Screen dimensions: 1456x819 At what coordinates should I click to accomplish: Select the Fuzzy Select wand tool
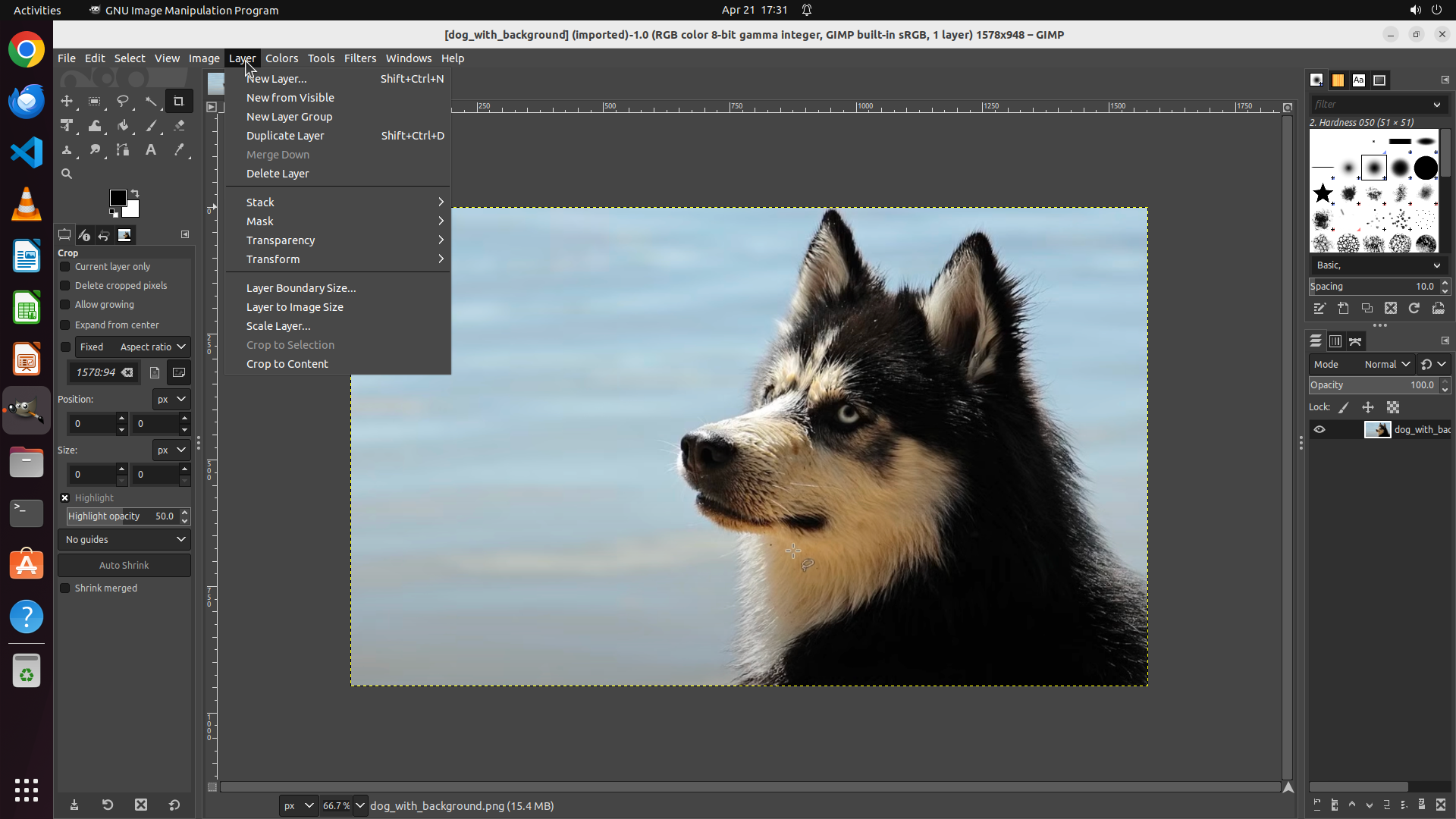click(151, 101)
